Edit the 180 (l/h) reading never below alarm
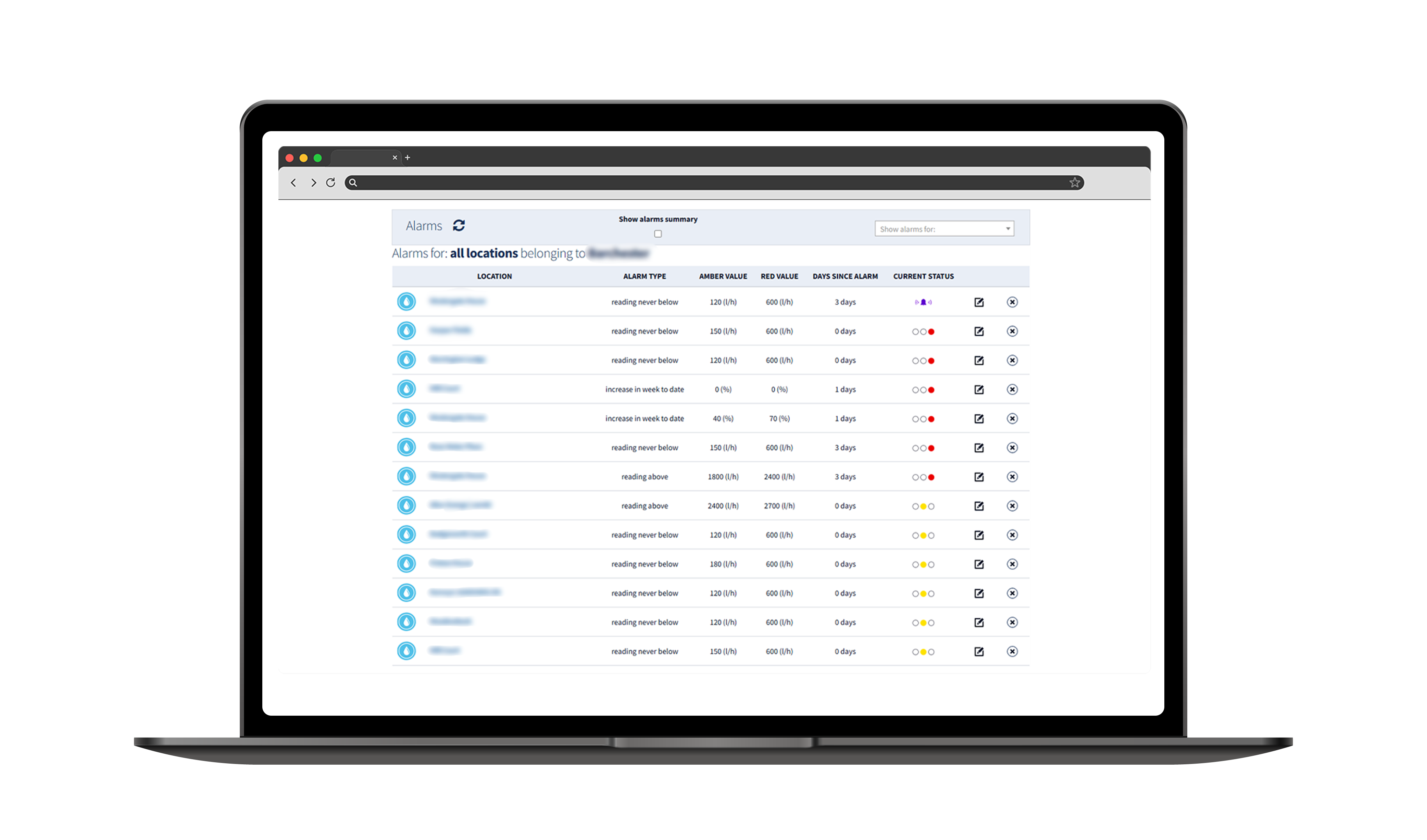This screenshot has width=1427, height=840. pyautogui.click(x=978, y=564)
